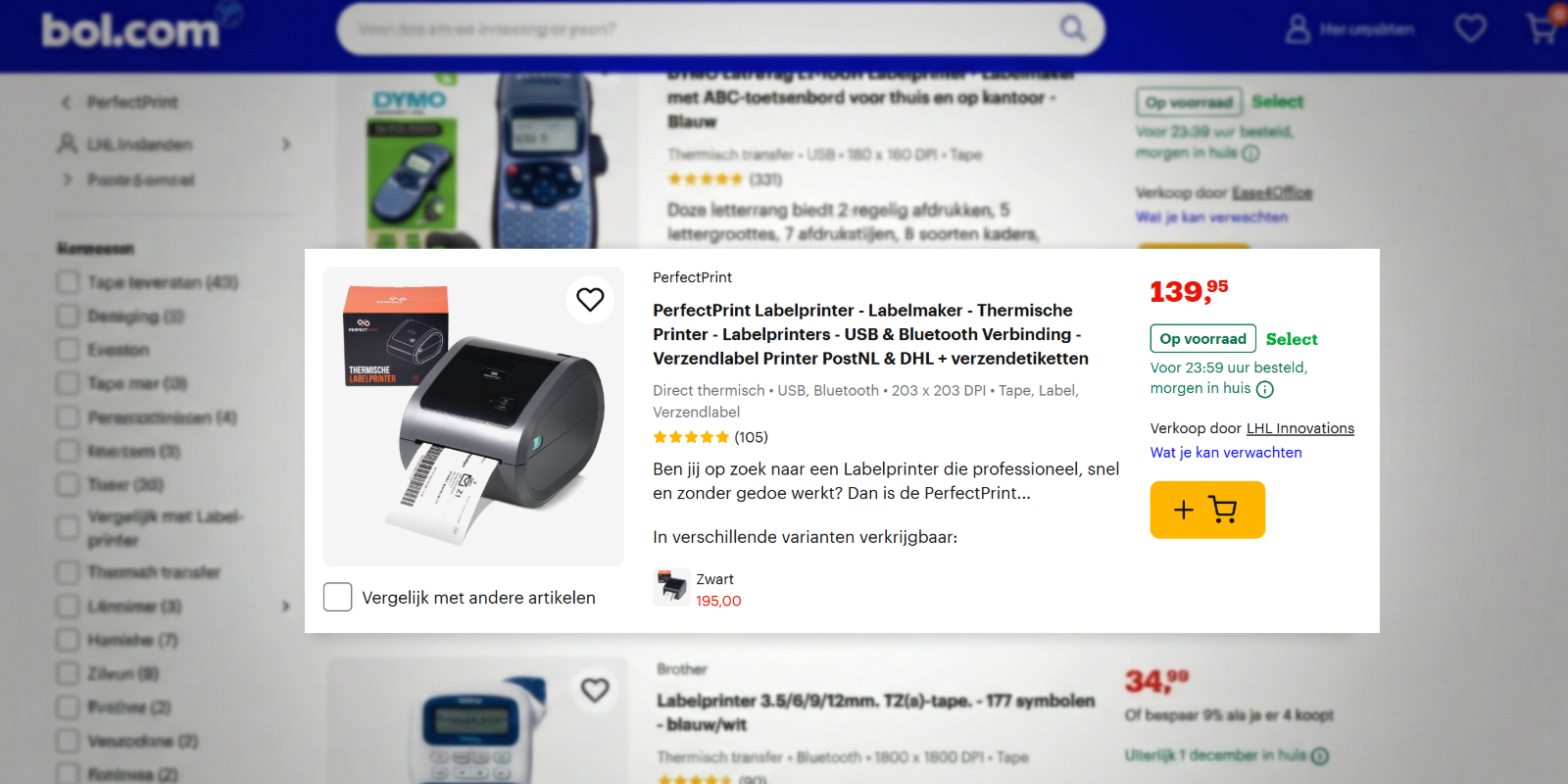Viewport: 1568px width, 784px height.
Task: Toggle the Eveston filter checkbox
Action: [68, 350]
